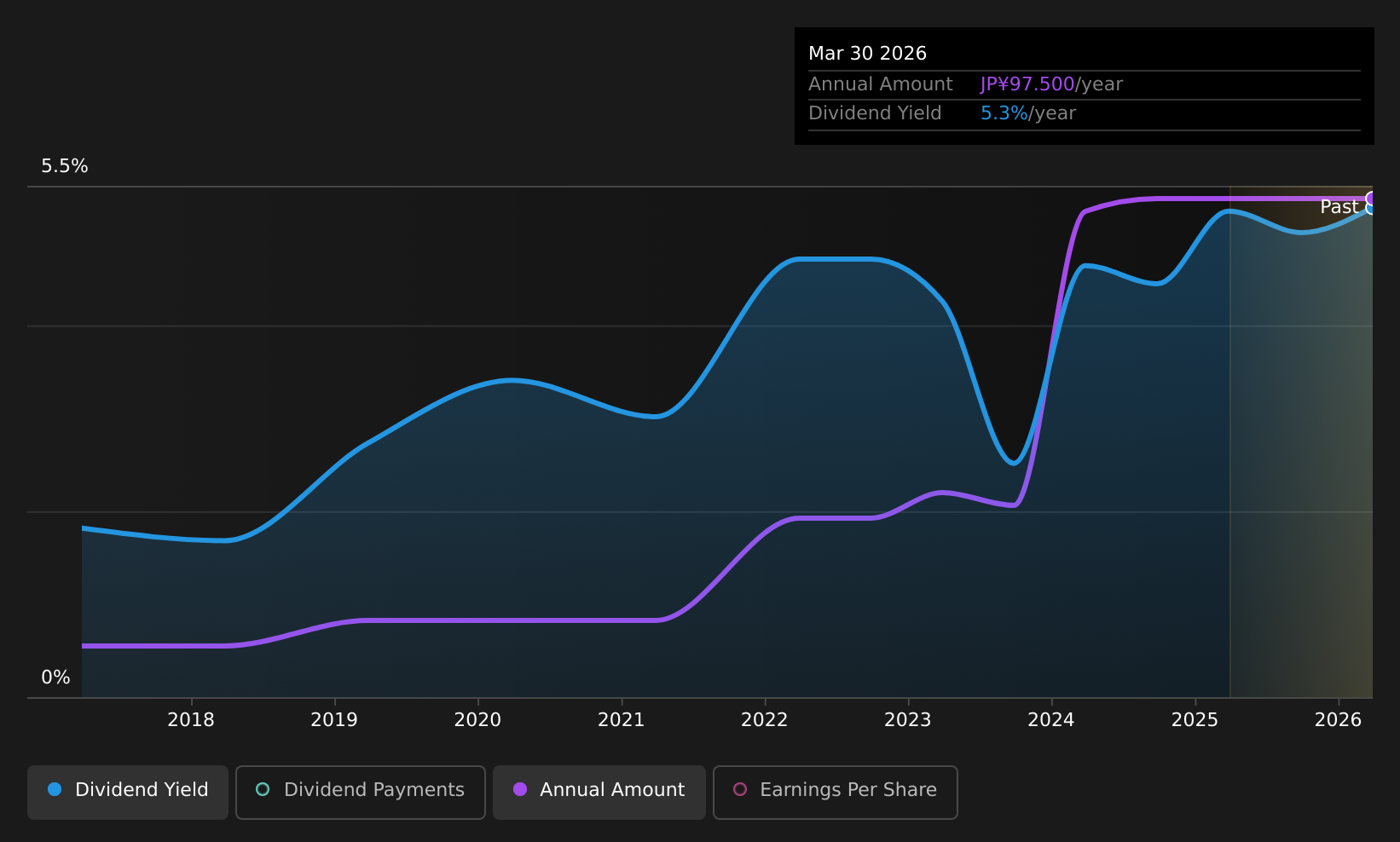The width and height of the screenshot is (1400, 842).
Task: Toggle the Annual Amount series off
Action: (x=599, y=791)
